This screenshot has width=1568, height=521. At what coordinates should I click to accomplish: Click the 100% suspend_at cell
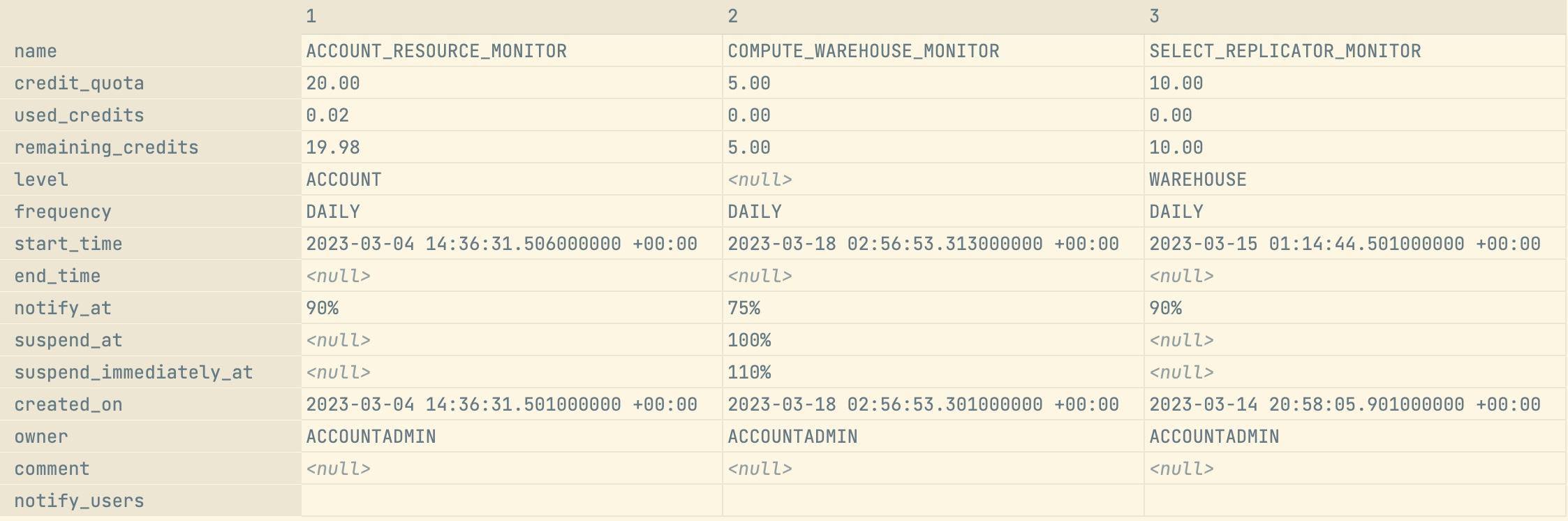[x=933, y=340]
